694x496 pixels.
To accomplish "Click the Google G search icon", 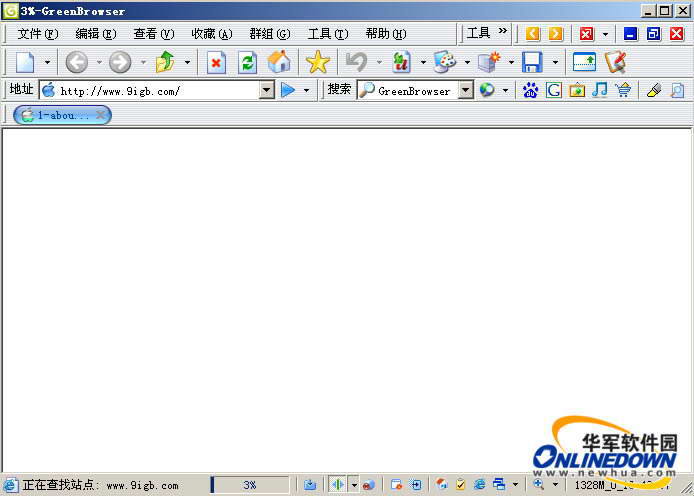I will [554, 90].
